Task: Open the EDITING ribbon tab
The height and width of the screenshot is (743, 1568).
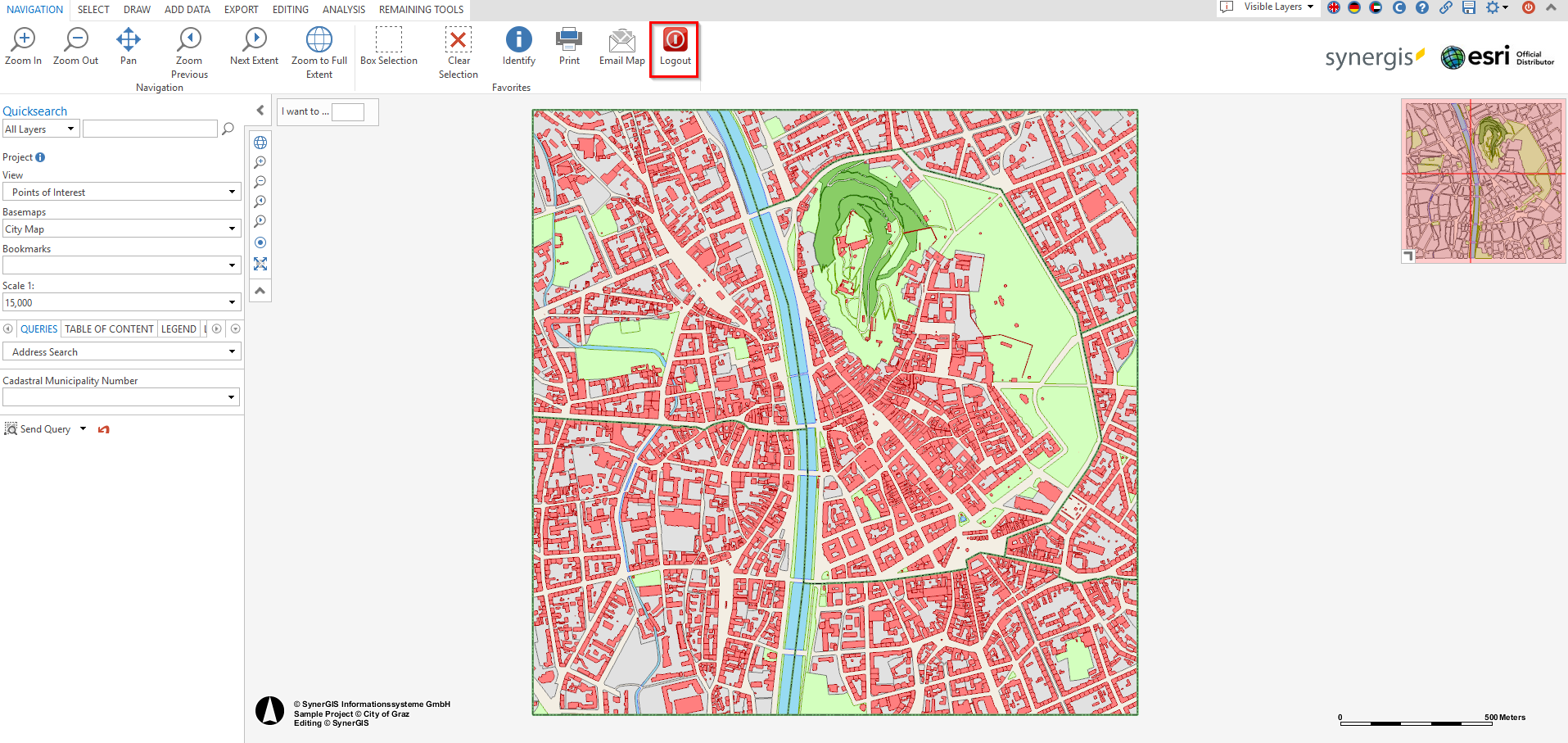Action: (291, 10)
